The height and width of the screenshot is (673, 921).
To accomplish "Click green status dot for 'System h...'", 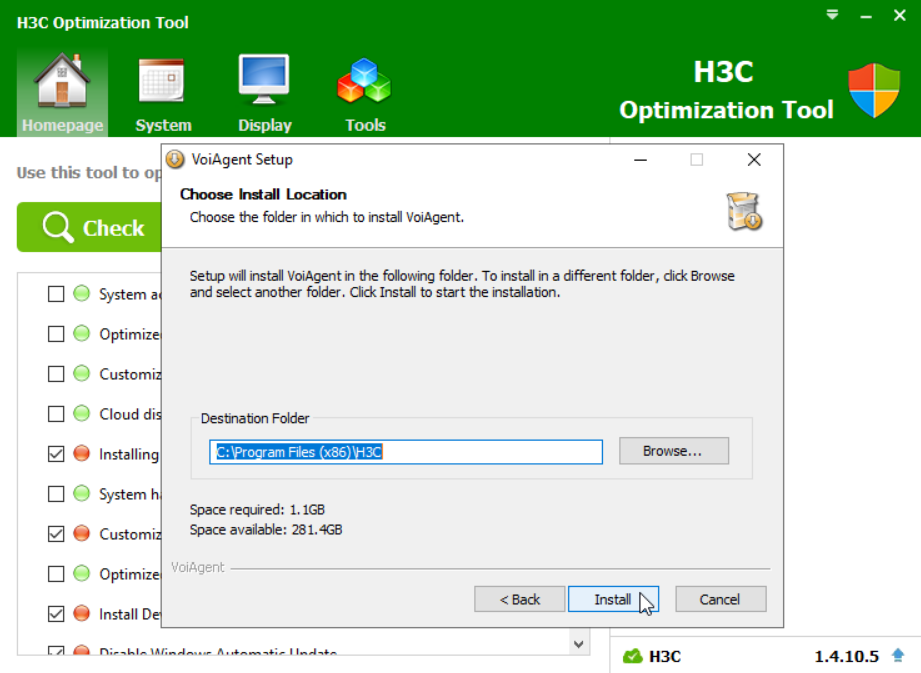I will click(x=82, y=493).
